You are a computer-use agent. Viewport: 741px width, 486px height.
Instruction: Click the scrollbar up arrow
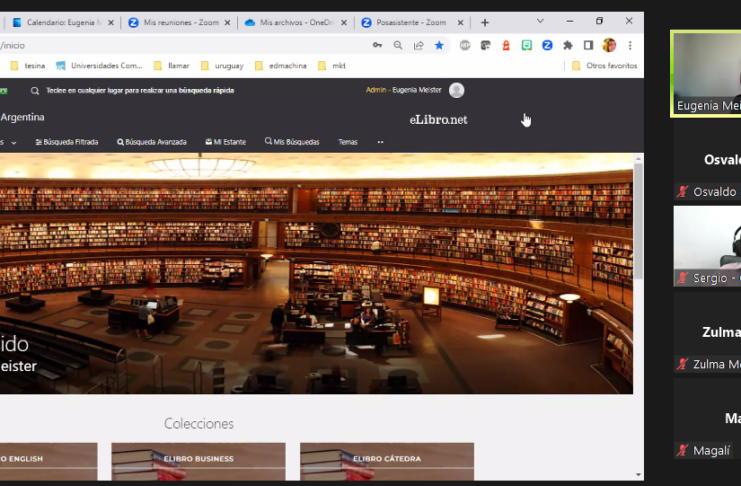tap(638, 159)
